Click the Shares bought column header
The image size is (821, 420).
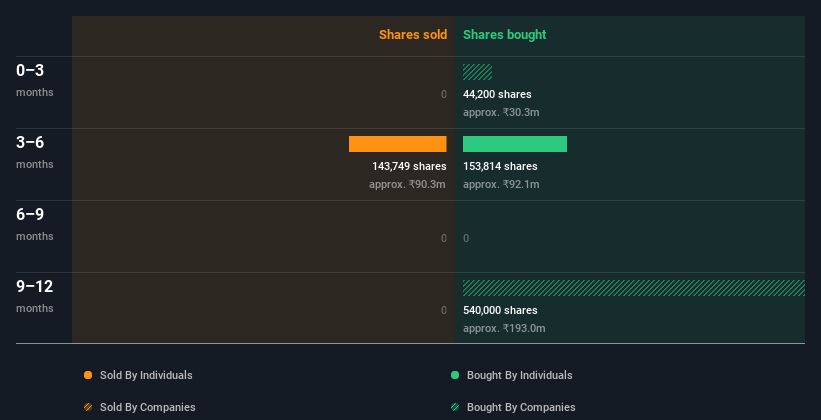click(x=505, y=35)
